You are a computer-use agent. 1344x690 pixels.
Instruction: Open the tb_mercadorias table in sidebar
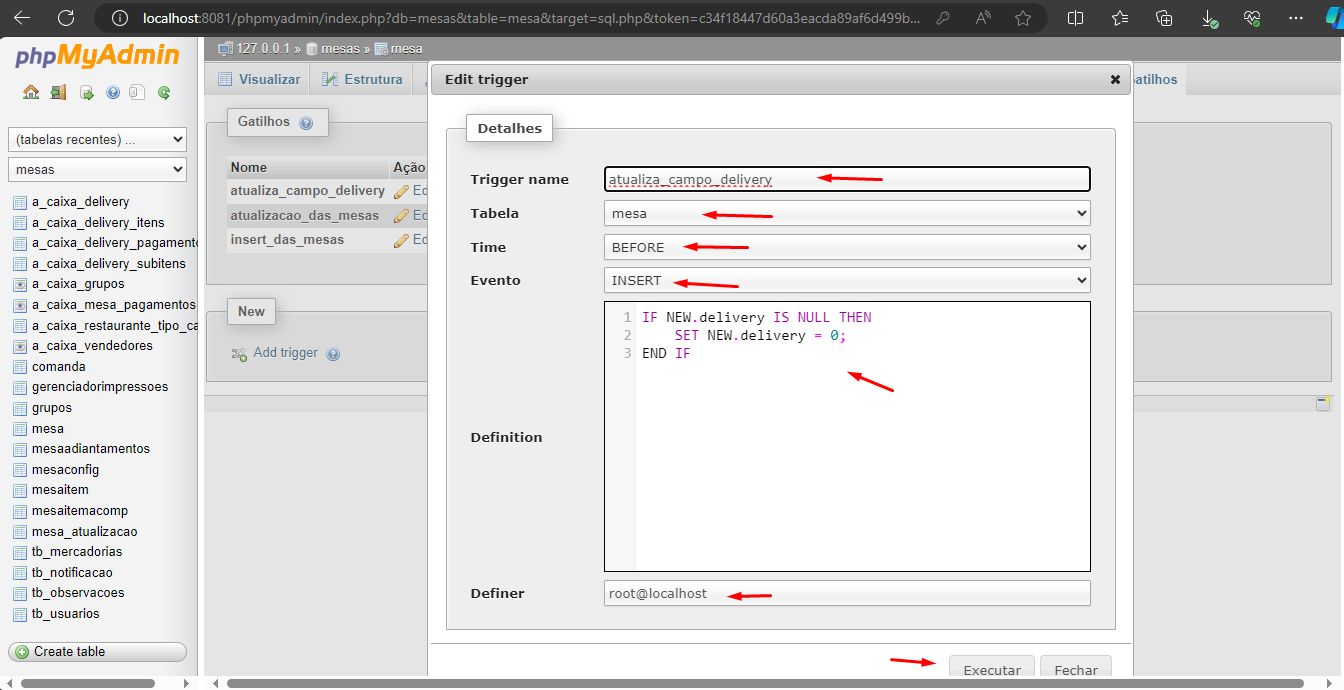tap(77, 552)
